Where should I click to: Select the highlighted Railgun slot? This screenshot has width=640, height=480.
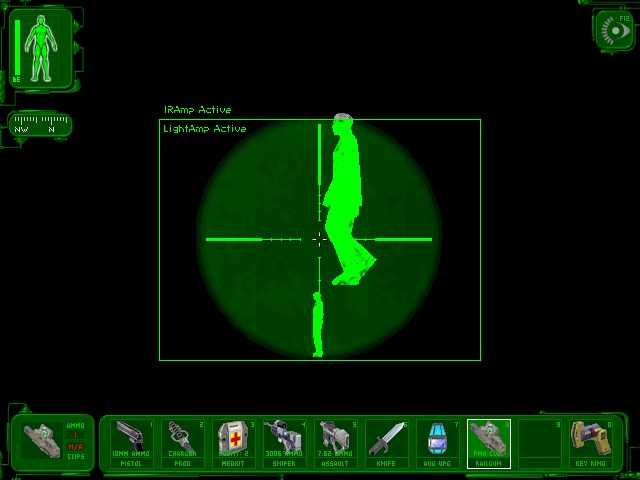click(x=489, y=442)
